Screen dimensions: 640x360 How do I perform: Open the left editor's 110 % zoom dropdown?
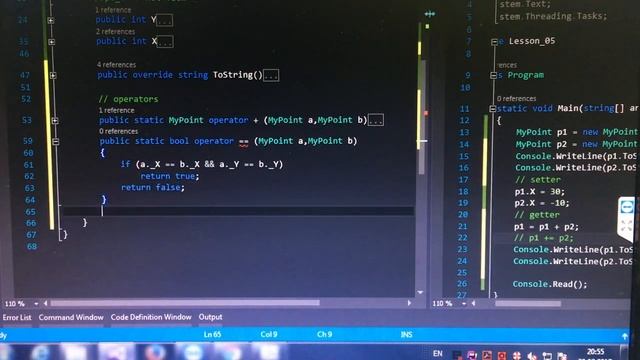[x=36, y=304]
